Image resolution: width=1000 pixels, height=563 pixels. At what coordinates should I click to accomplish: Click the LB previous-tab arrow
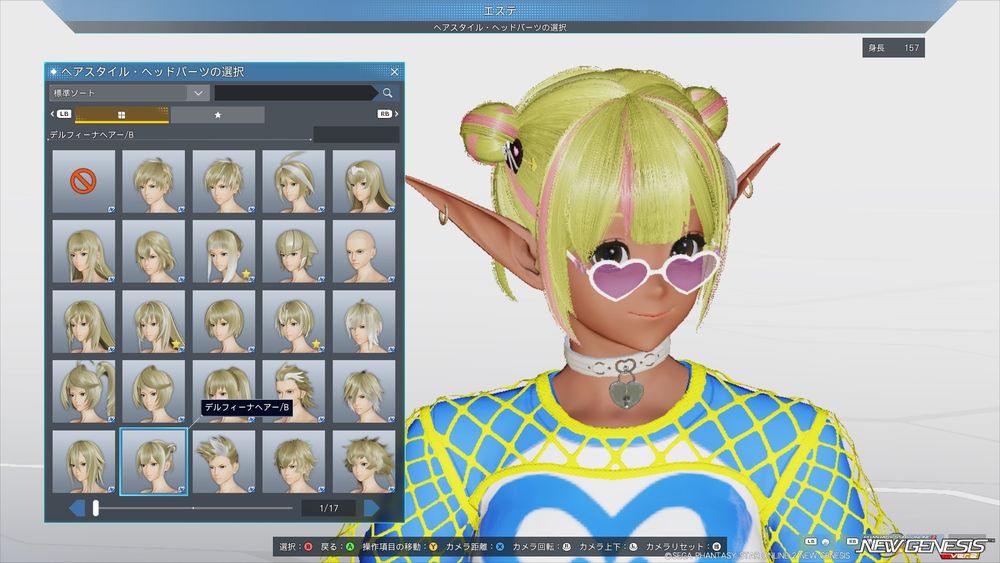61,114
